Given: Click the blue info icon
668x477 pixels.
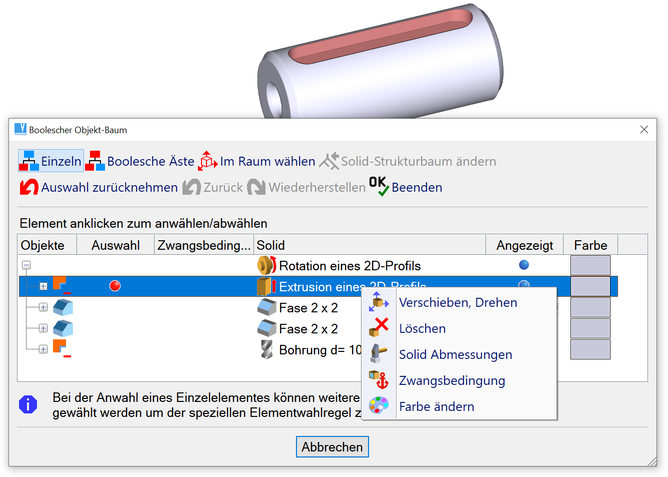Looking at the screenshot, I should [x=29, y=404].
